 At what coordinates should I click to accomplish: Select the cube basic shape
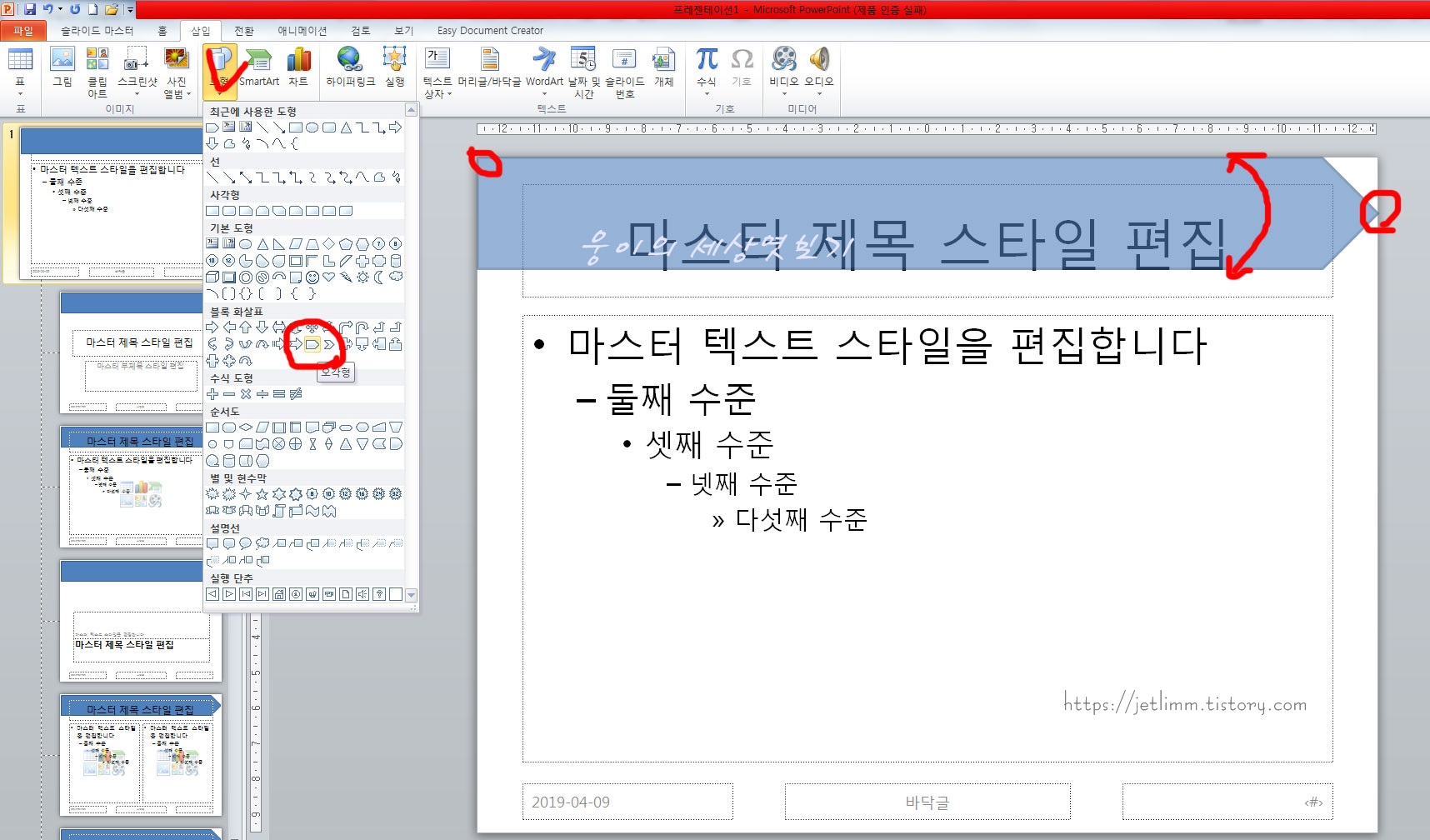212,277
